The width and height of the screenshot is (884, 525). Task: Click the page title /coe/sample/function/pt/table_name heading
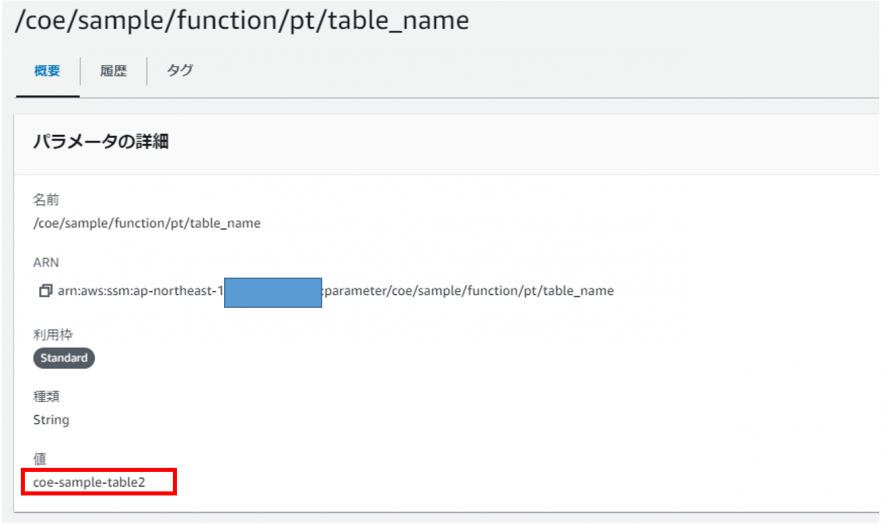[241, 21]
